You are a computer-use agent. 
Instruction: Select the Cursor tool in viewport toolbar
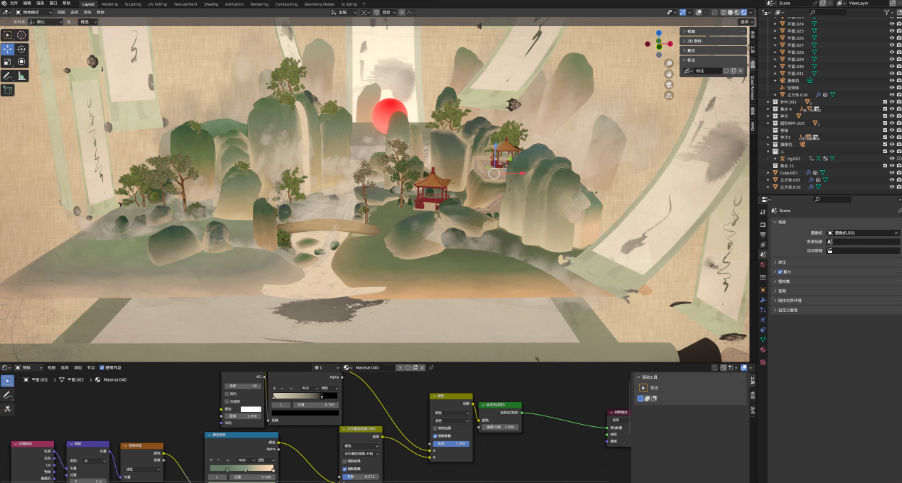click(21, 35)
